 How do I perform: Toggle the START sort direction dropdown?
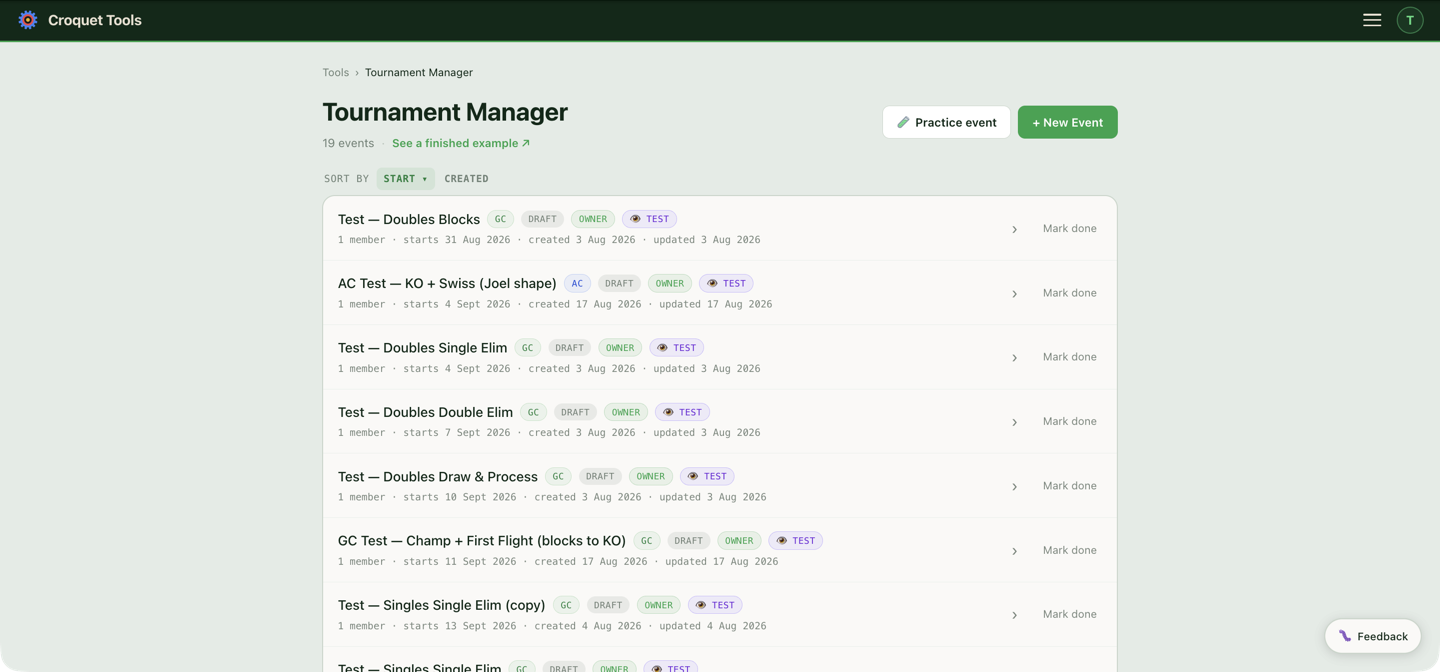tap(406, 179)
